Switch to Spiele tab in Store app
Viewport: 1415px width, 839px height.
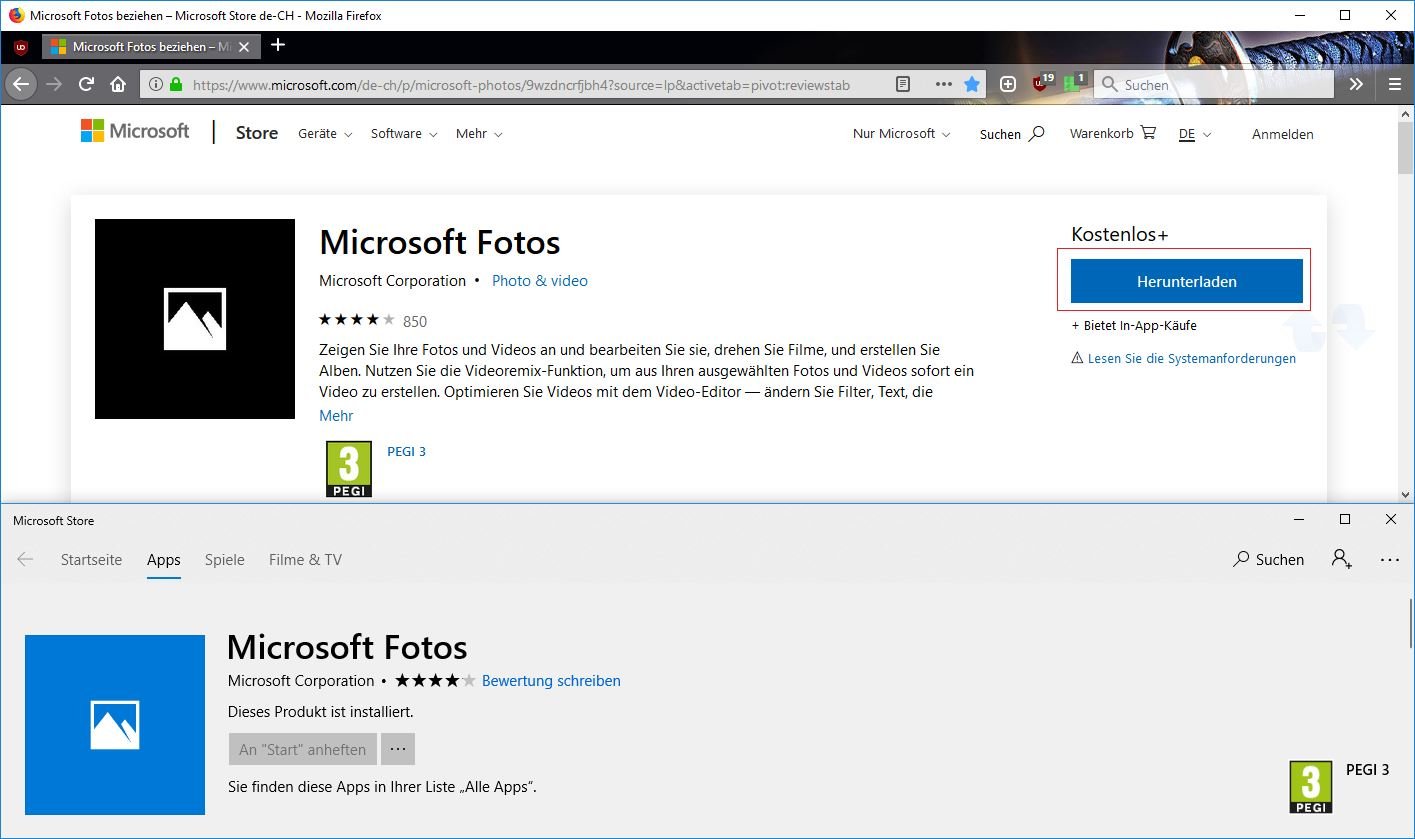tap(224, 560)
